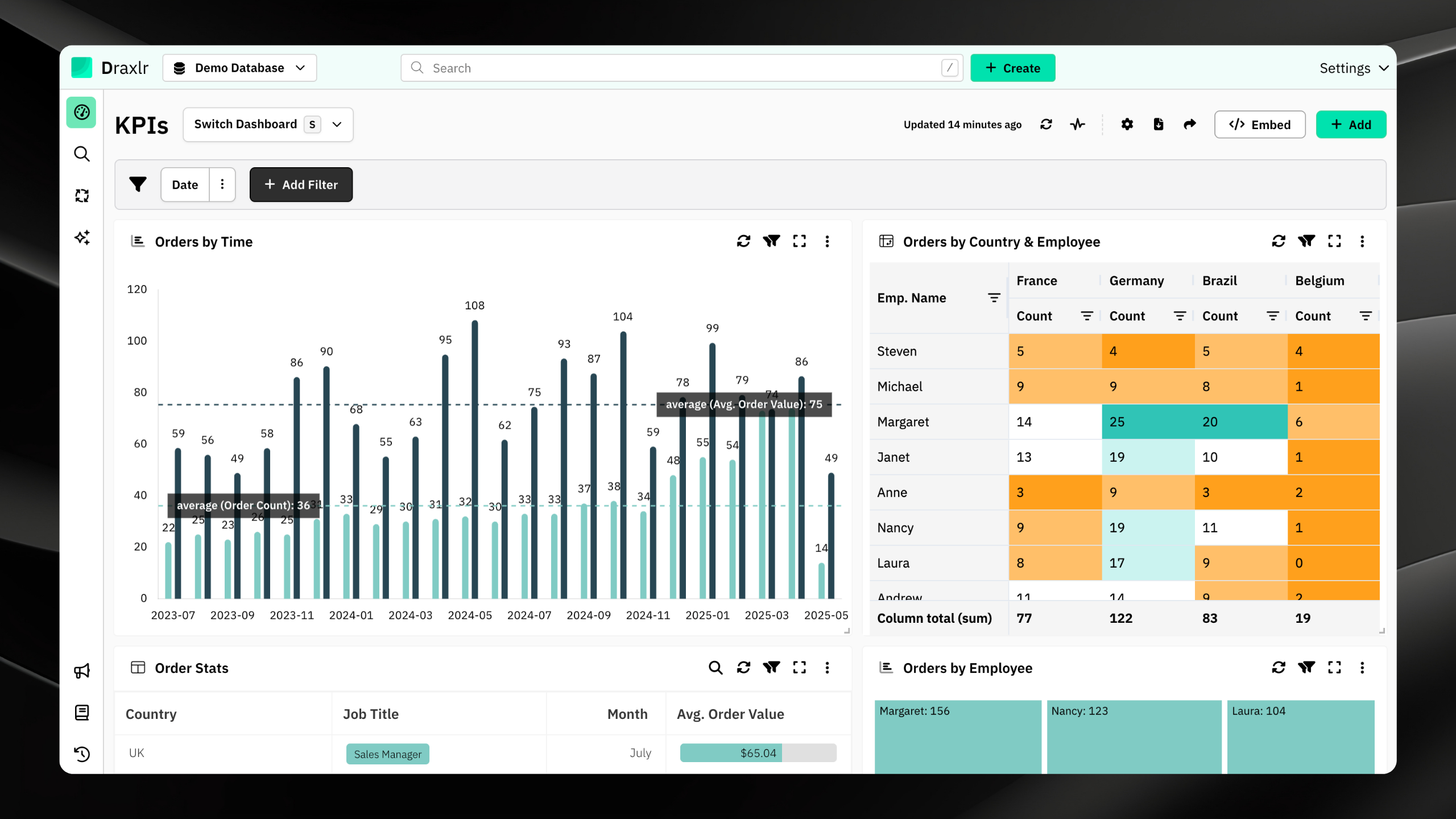Toggle filter on Orders by Employee panel
The width and height of the screenshot is (1456, 819).
click(x=1306, y=668)
